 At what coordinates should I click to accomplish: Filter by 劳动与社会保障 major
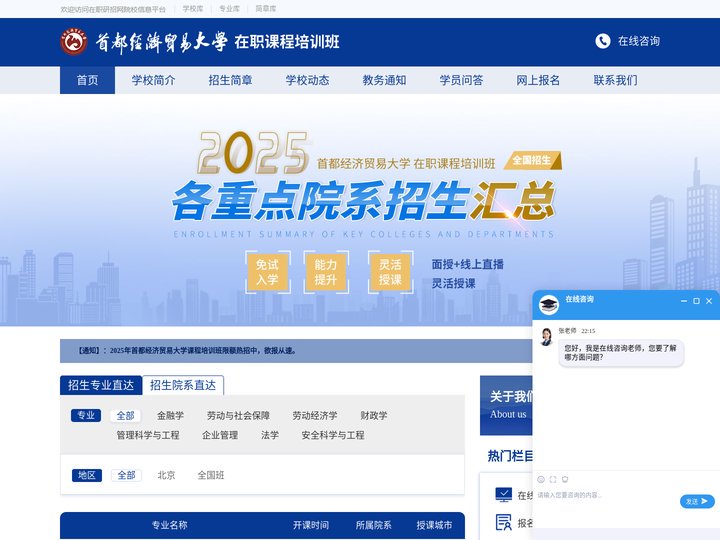tap(238, 416)
